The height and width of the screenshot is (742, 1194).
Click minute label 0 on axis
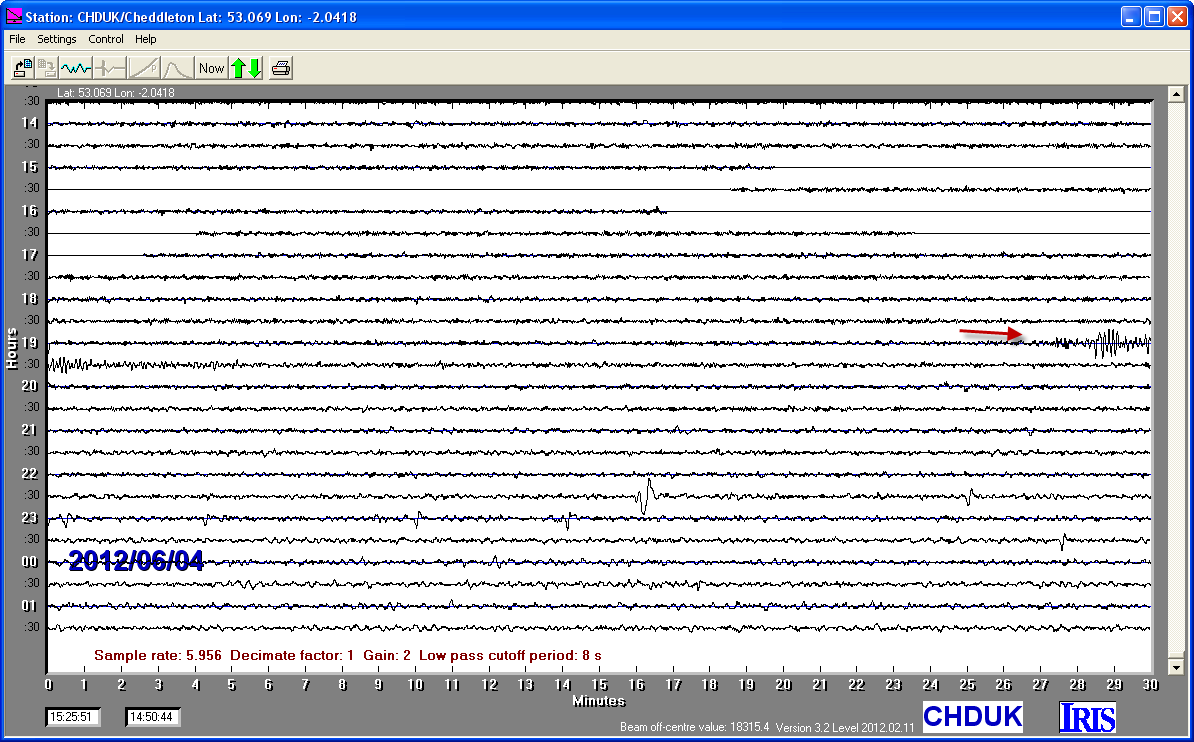click(x=48, y=685)
